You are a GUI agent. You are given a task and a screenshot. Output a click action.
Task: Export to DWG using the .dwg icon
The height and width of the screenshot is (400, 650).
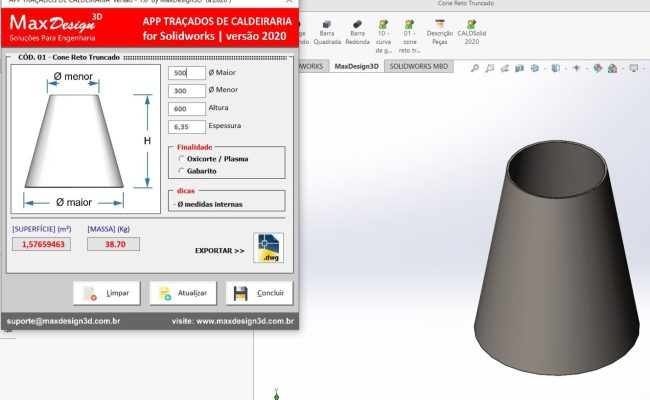click(x=268, y=247)
